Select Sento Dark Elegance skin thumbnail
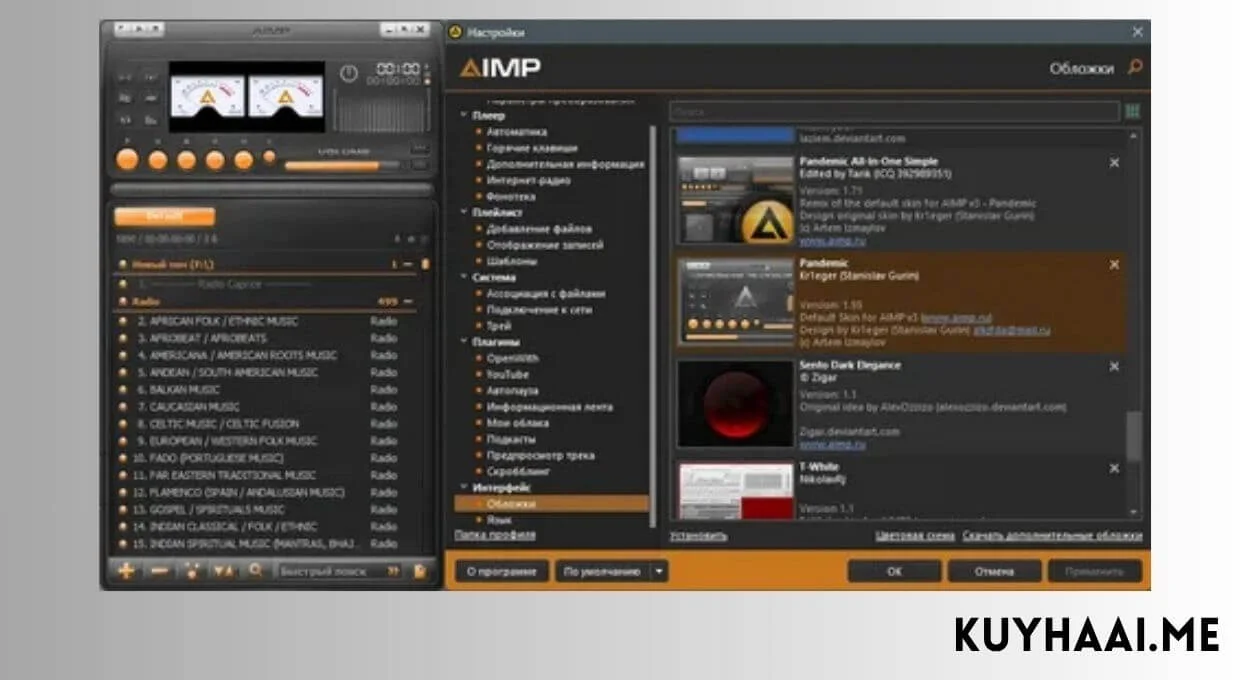This screenshot has width=1250, height=680. [x=736, y=403]
